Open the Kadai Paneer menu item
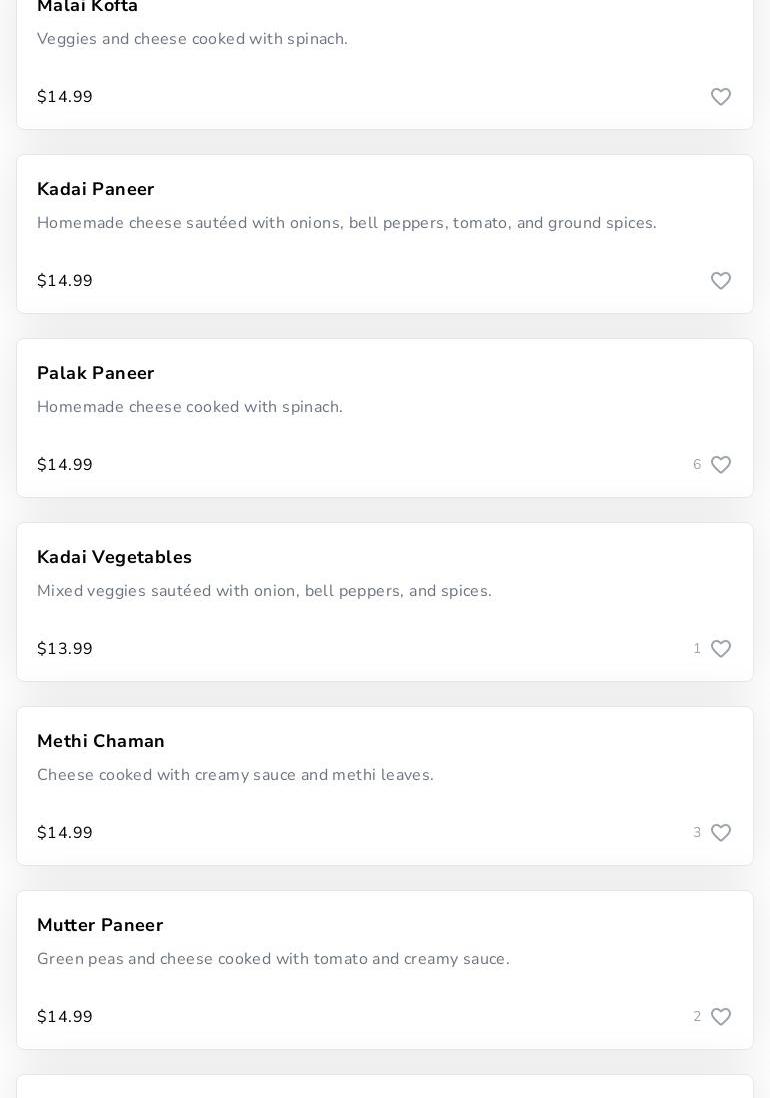Screen dimensions: 770x1098 (x=96, y=189)
